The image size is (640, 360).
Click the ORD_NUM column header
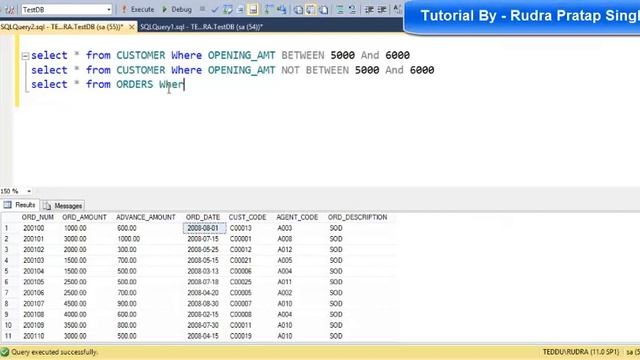coord(38,217)
